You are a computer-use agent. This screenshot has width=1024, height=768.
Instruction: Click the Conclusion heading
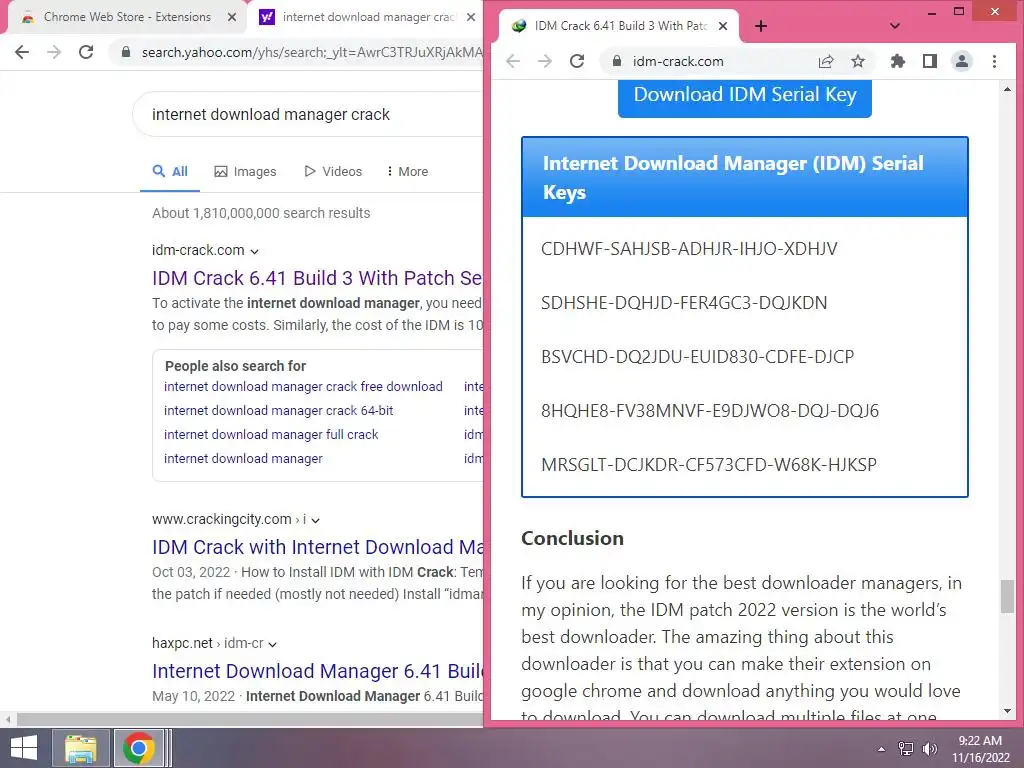(572, 538)
